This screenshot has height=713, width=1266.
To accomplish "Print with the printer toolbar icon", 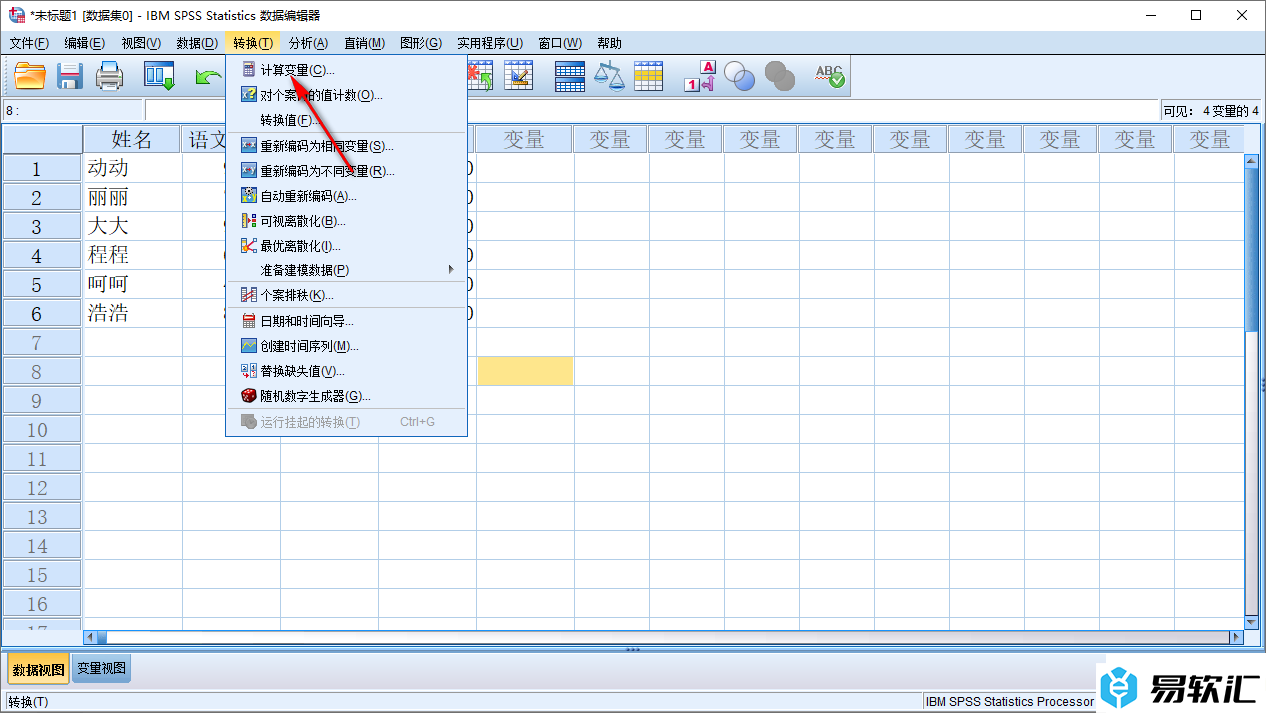I will click(x=110, y=76).
